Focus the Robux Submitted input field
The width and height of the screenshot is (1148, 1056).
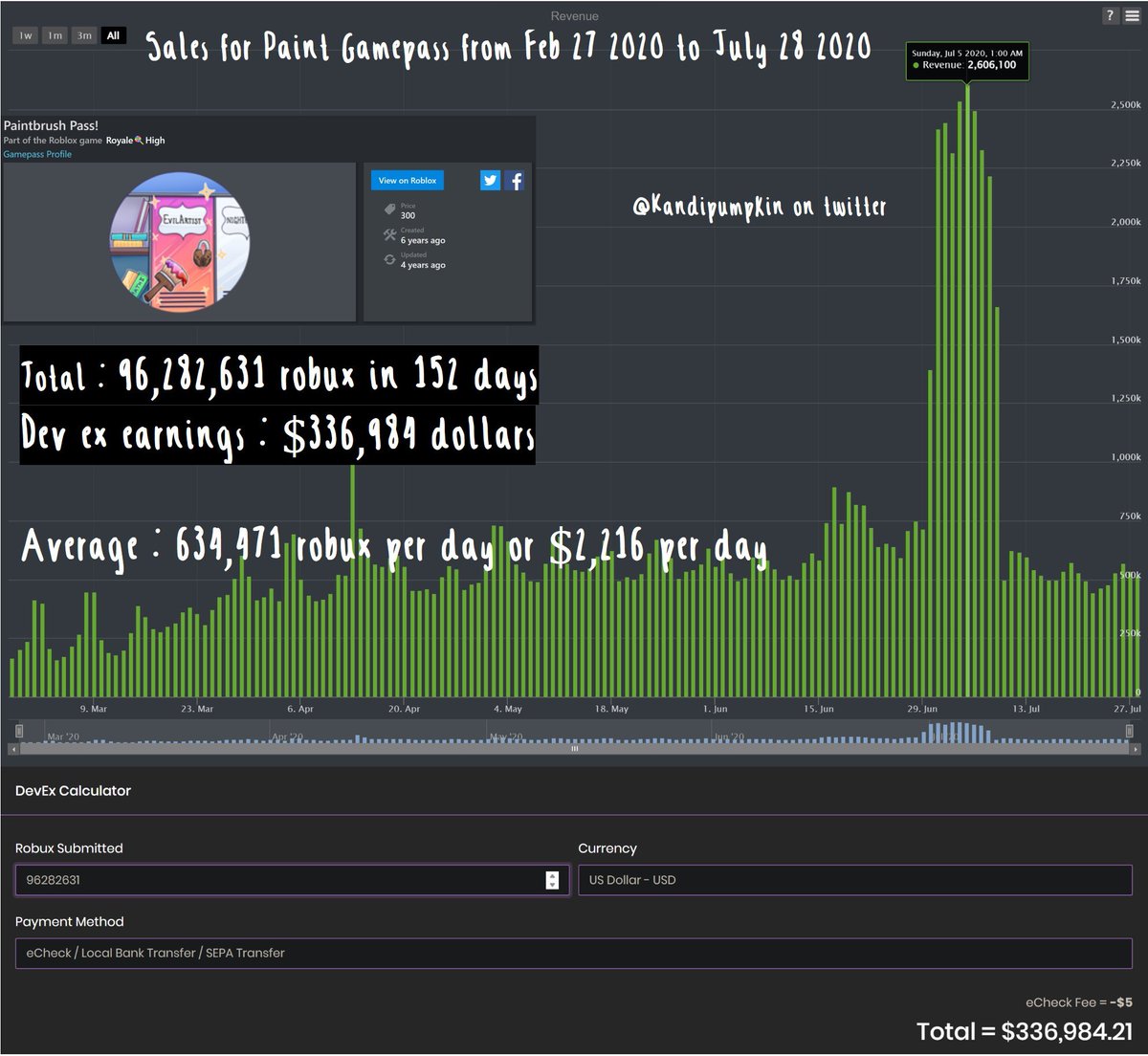pyautogui.click(x=293, y=880)
